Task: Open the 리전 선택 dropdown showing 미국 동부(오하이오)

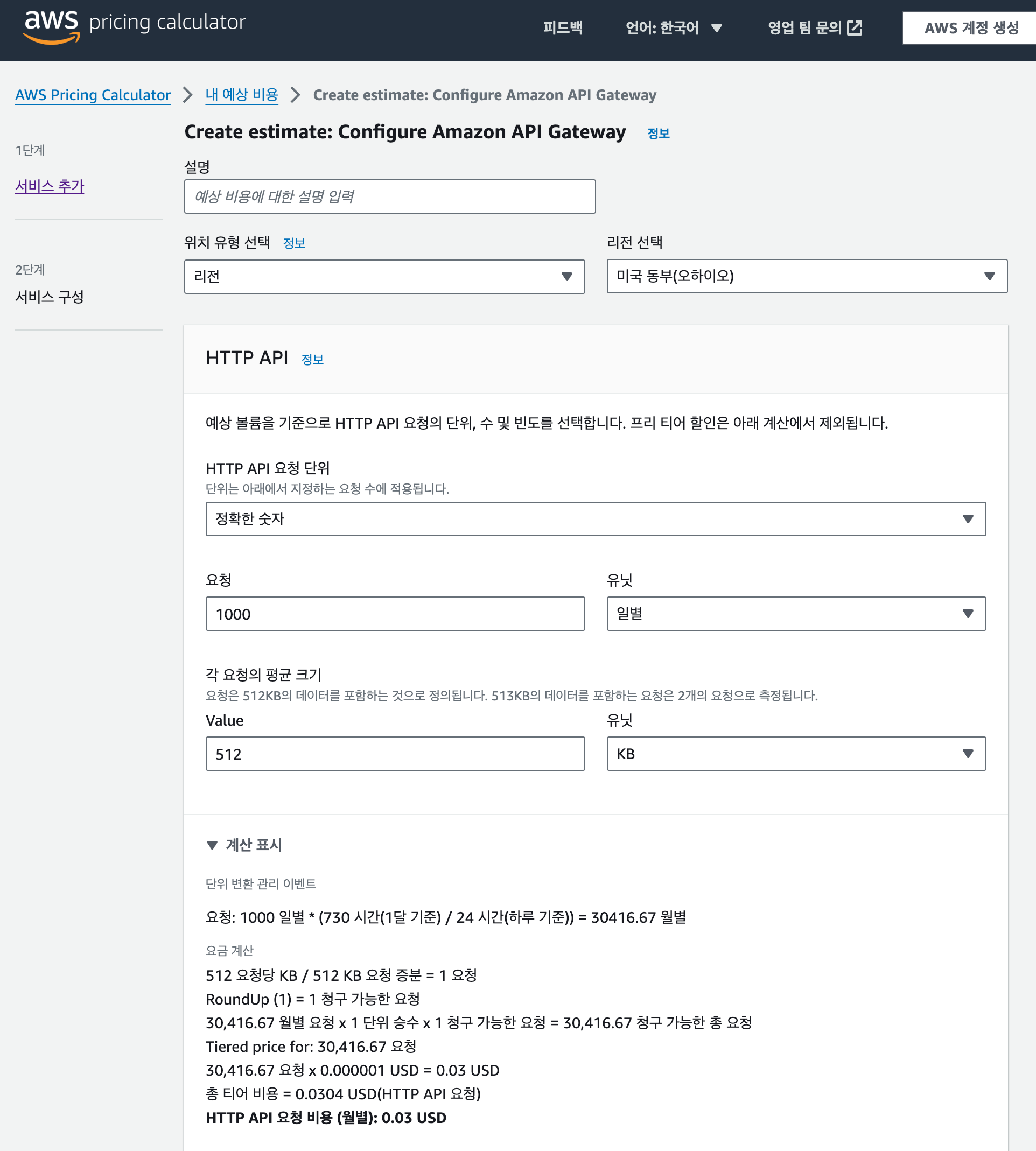Action: (807, 276)
